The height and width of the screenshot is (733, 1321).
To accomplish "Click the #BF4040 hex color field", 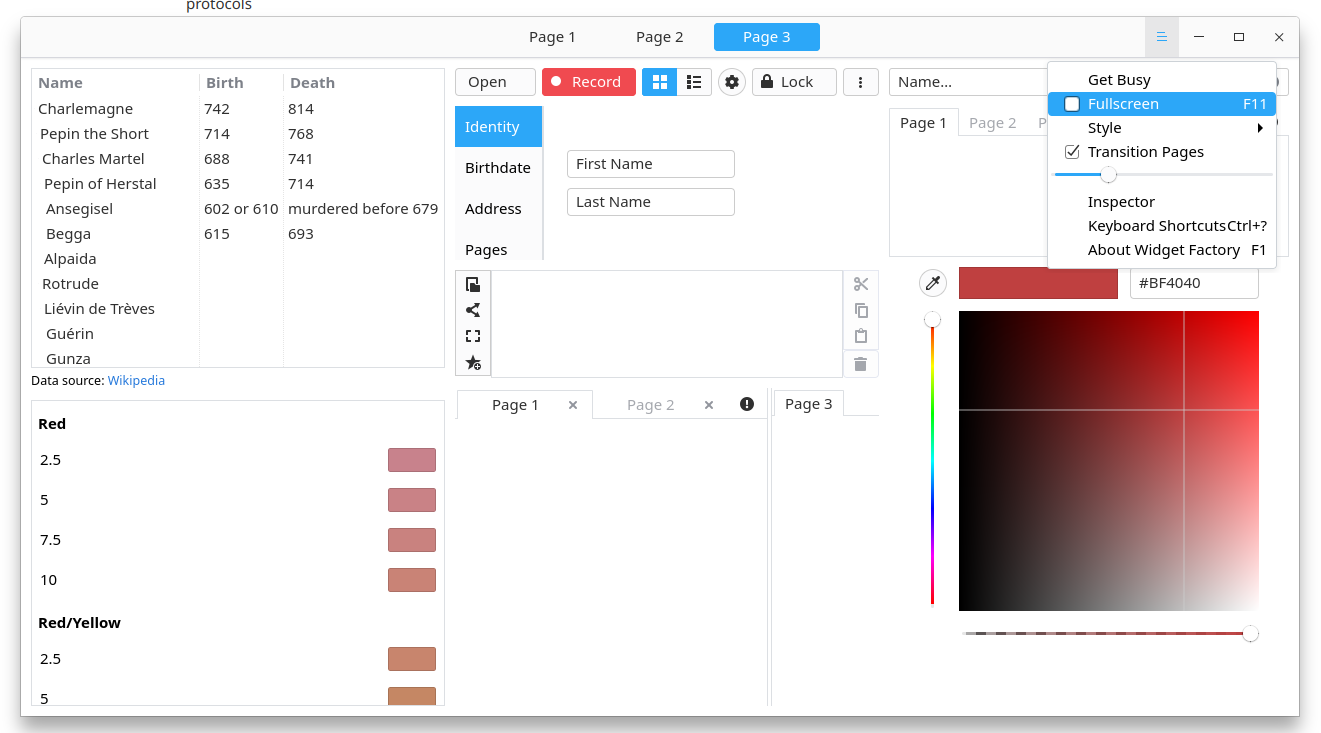I will pyautogui.click(x=1194, y=283).
